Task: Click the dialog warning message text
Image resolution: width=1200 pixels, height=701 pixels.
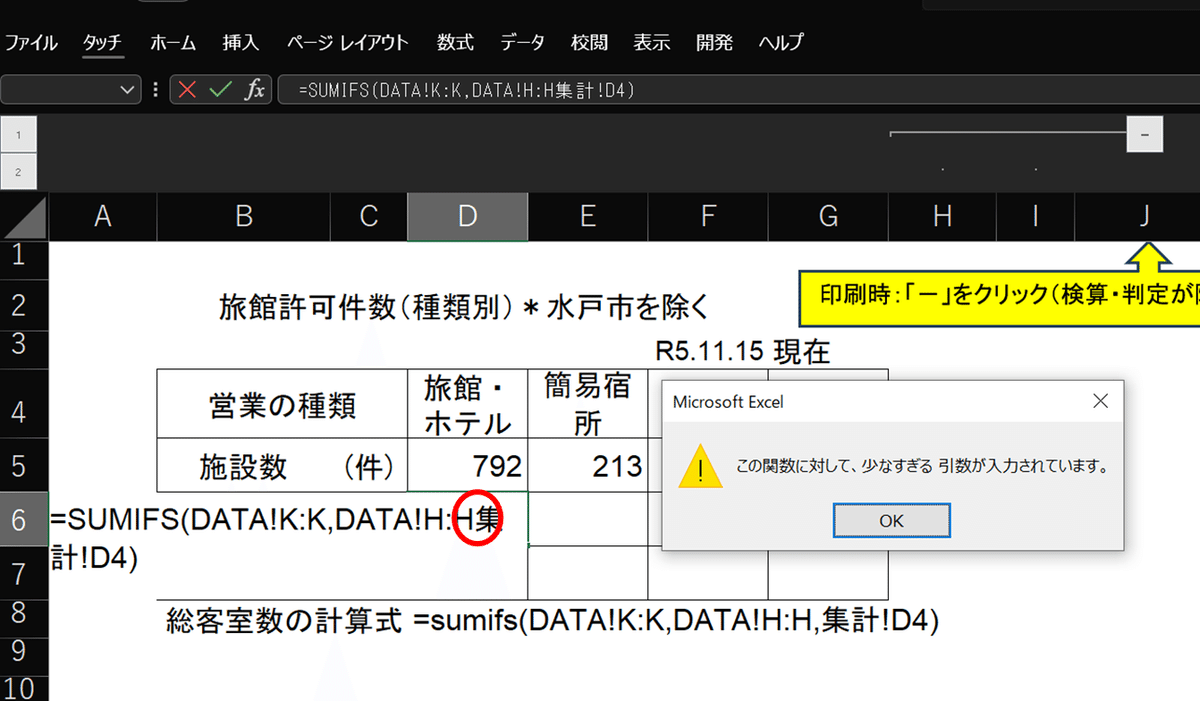Action: tap(923, 466)
